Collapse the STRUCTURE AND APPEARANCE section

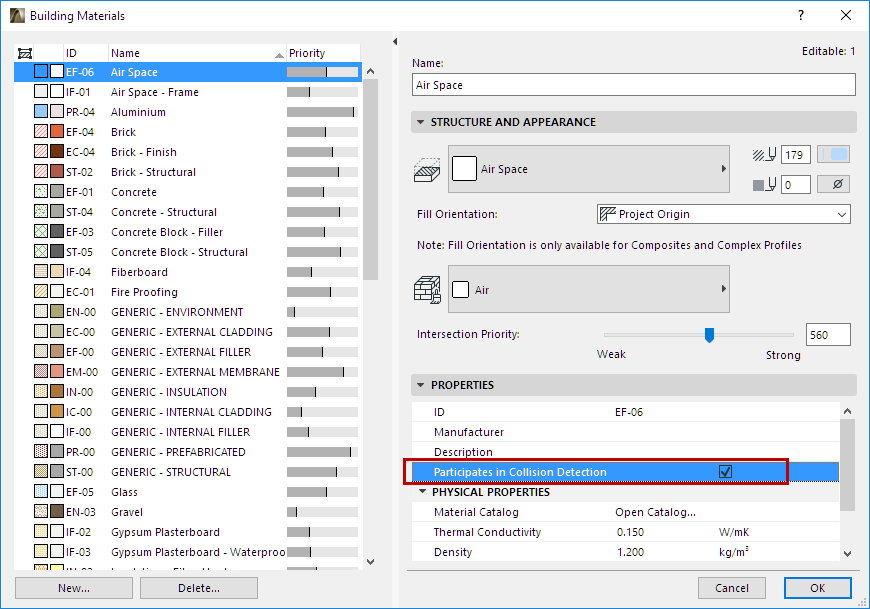click(x=421, y=122)
